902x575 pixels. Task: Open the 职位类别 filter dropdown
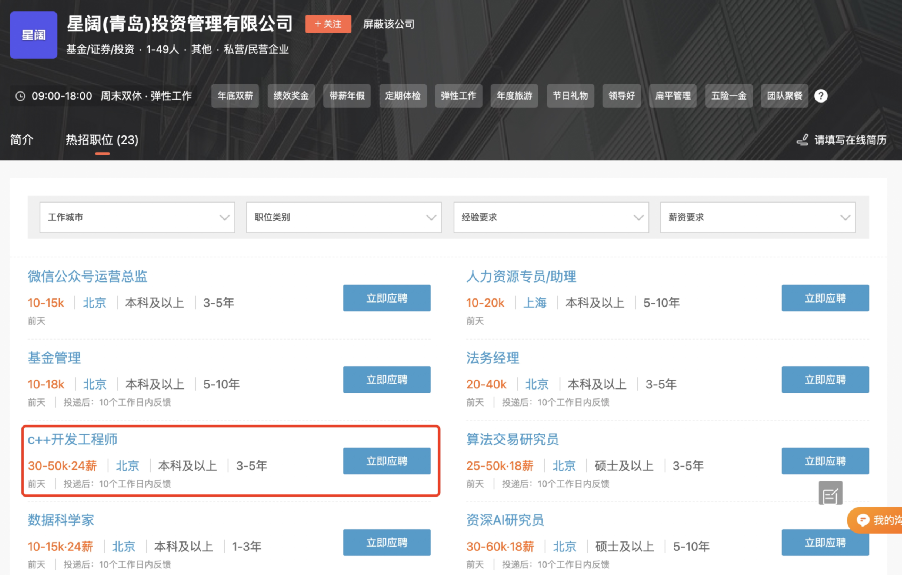coord(343,217)
